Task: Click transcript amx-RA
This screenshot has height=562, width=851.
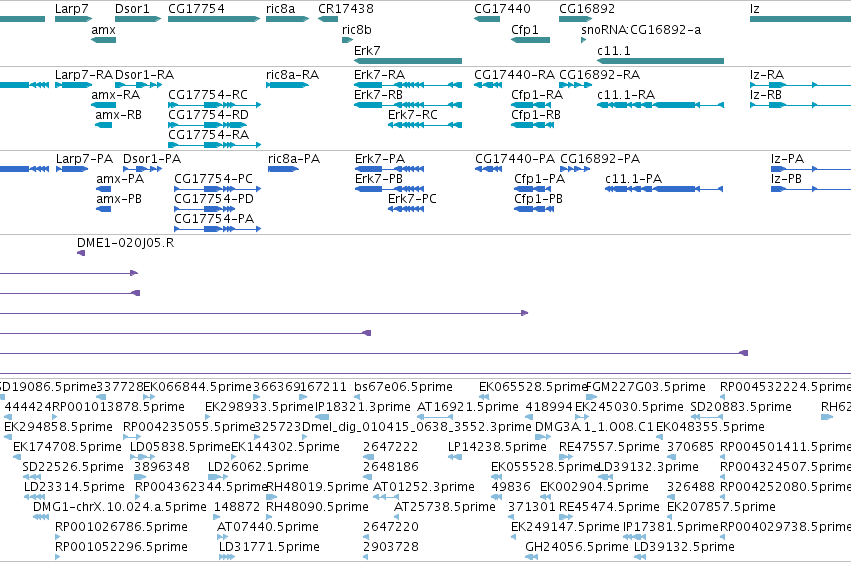Action: [x=103, y=105]
